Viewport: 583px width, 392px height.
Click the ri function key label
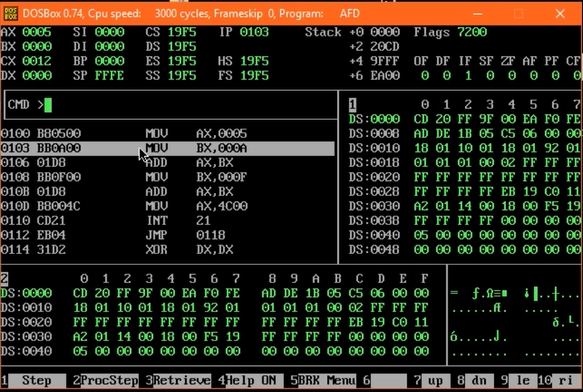click(x=566, y=380)
